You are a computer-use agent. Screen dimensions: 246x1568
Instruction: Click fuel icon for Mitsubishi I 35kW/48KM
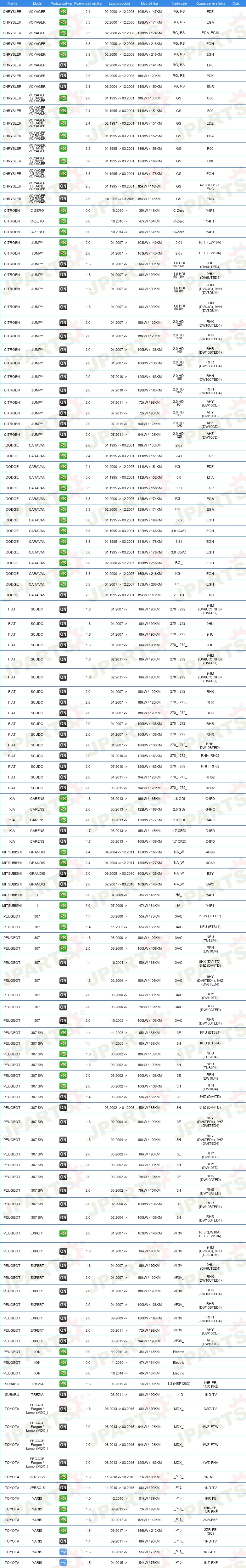(x=63, y=895)
